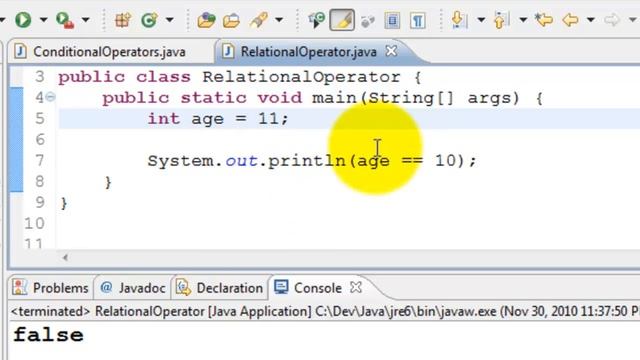Click the terminated RelationalOperator console status line

coord(325,311)
